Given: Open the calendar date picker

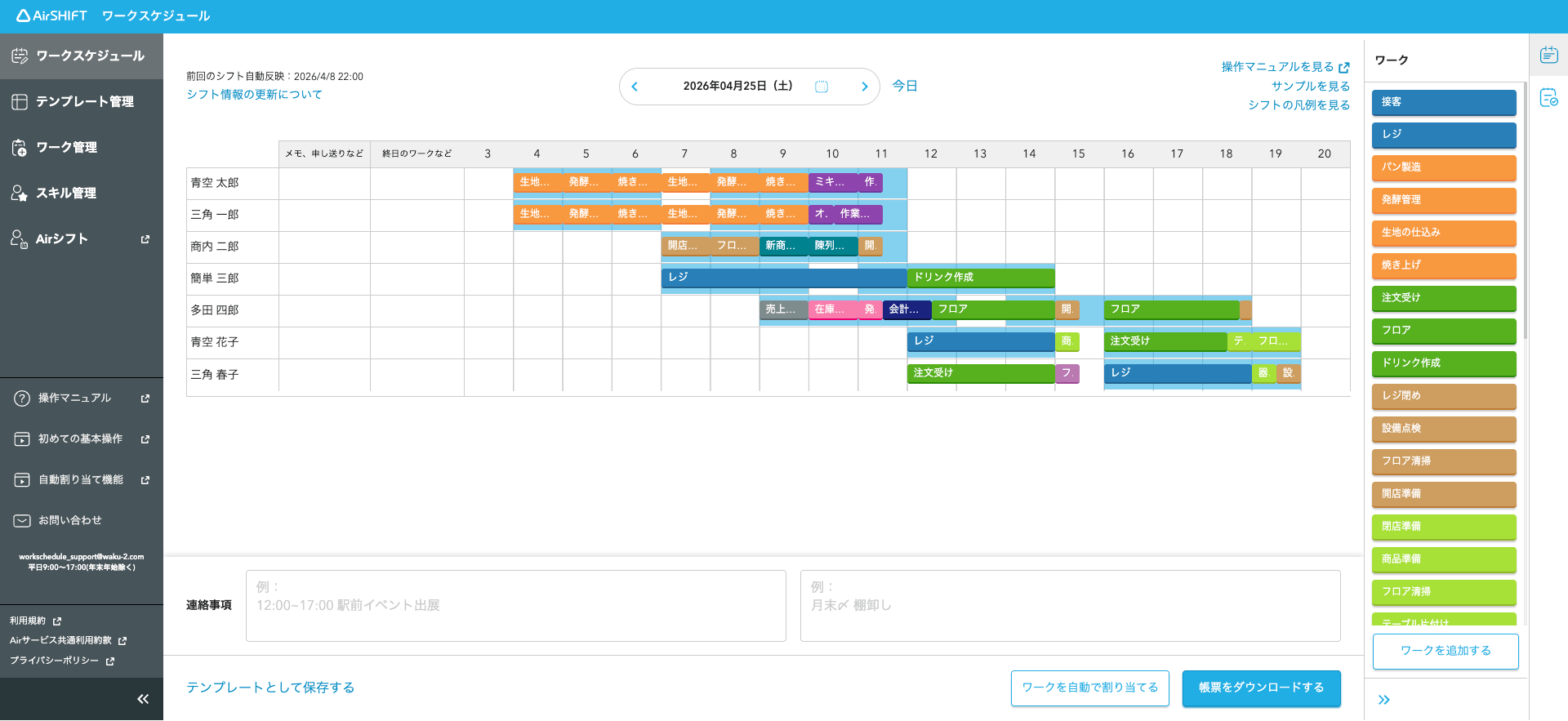Looking at the screenshot, I should (822, 87).
